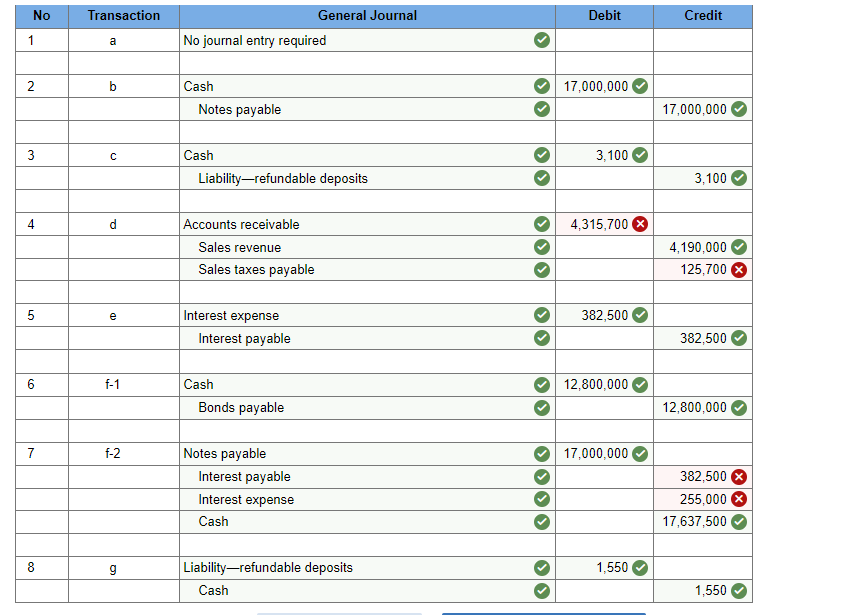Viewport: 866px width, 615px height.
Task: Click green check beside debit 3,100
Action: click(x=640, y=155)
